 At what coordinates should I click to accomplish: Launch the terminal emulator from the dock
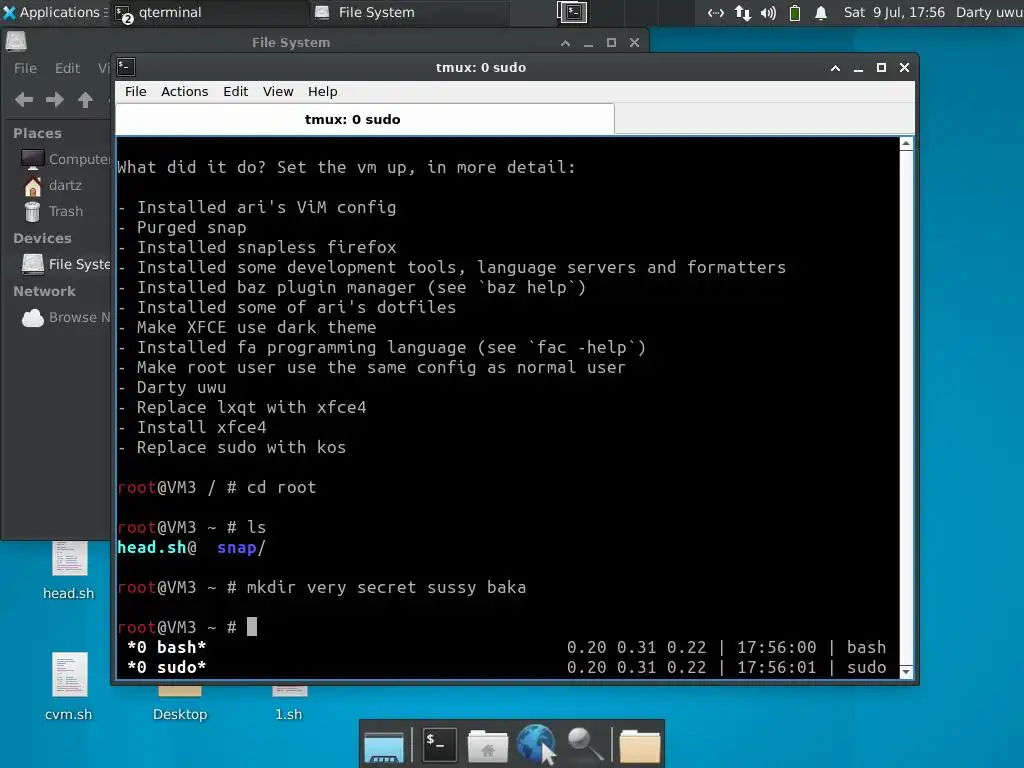(438, 744)
